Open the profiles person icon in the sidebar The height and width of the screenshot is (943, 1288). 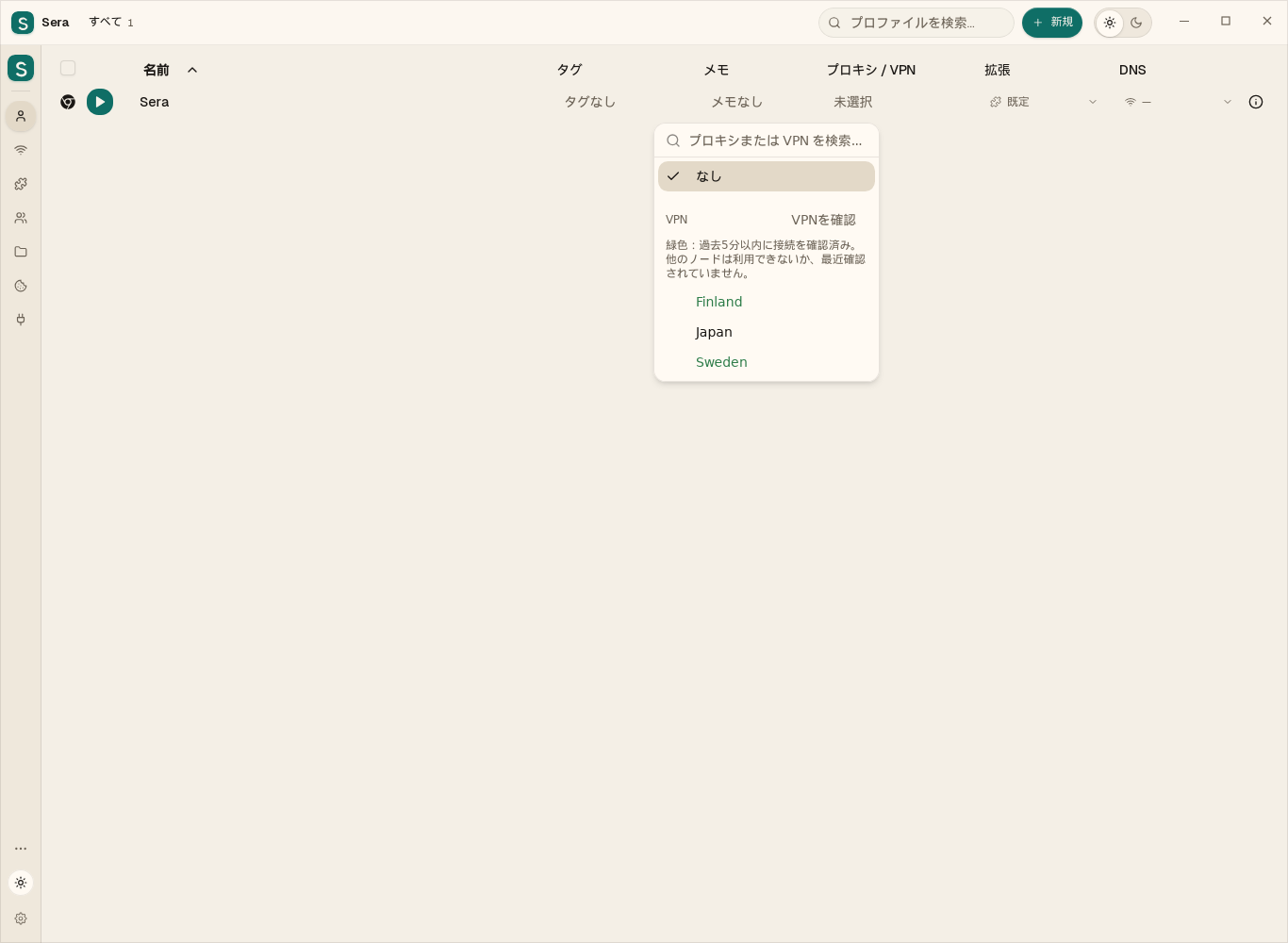click(21, 116)
